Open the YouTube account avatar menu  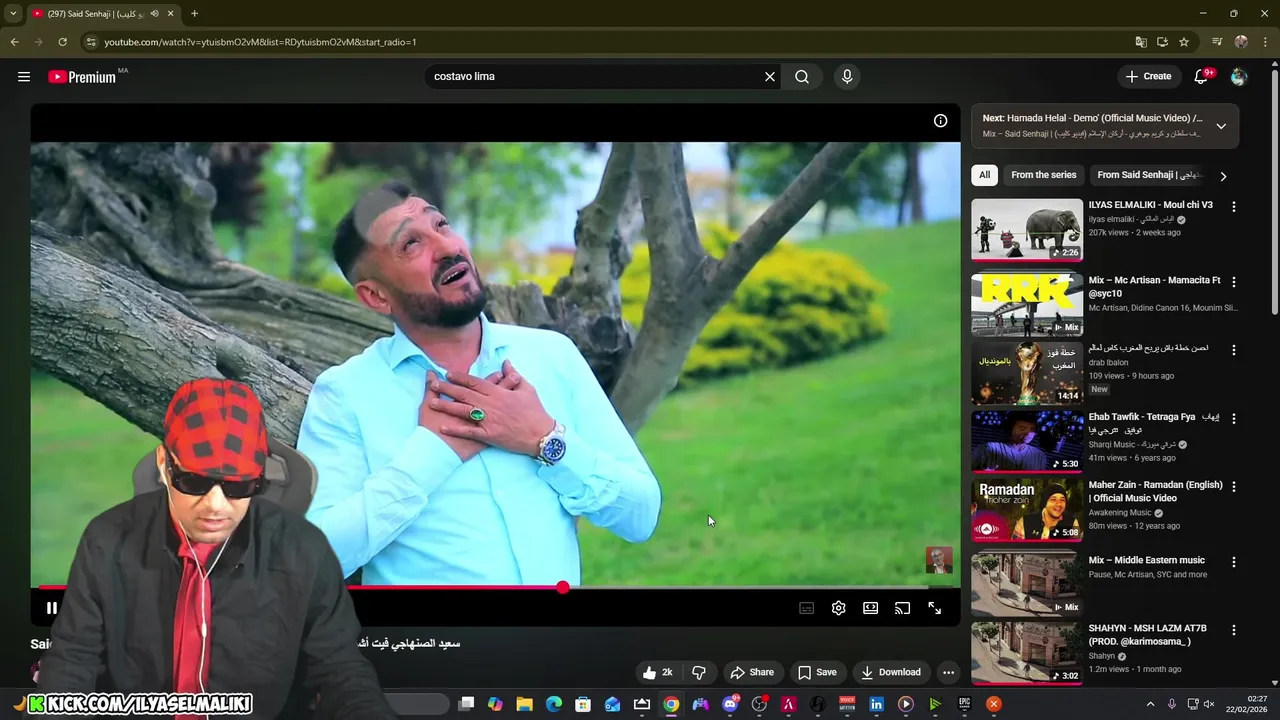point(1239,76)
